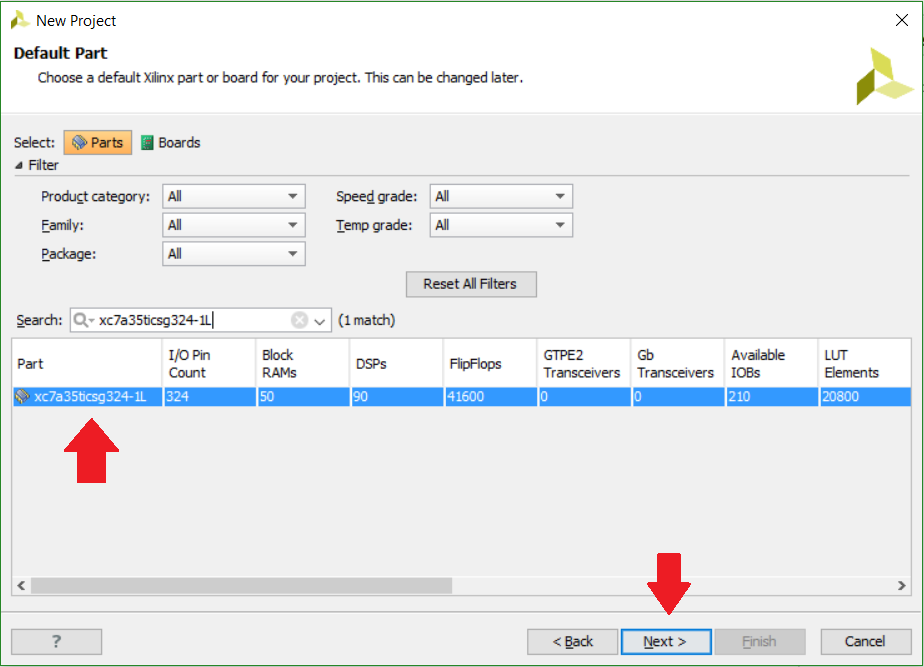The height and width of the screenshot is (667, 924).
Task: Open the Package dropdown
Action: pyautogui.click(x=233, y=254)
